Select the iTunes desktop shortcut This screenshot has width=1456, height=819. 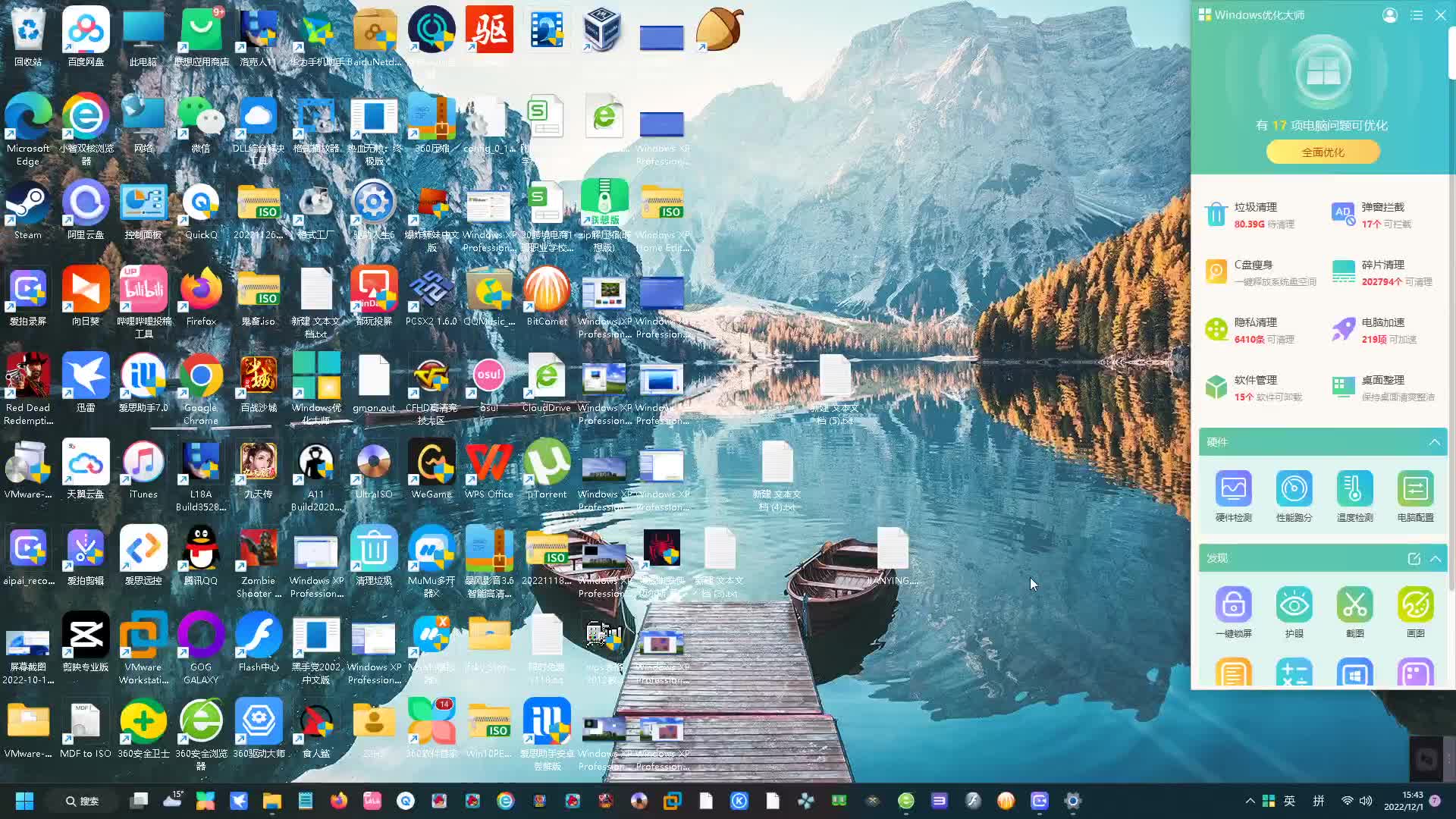[x=143, y=471]
